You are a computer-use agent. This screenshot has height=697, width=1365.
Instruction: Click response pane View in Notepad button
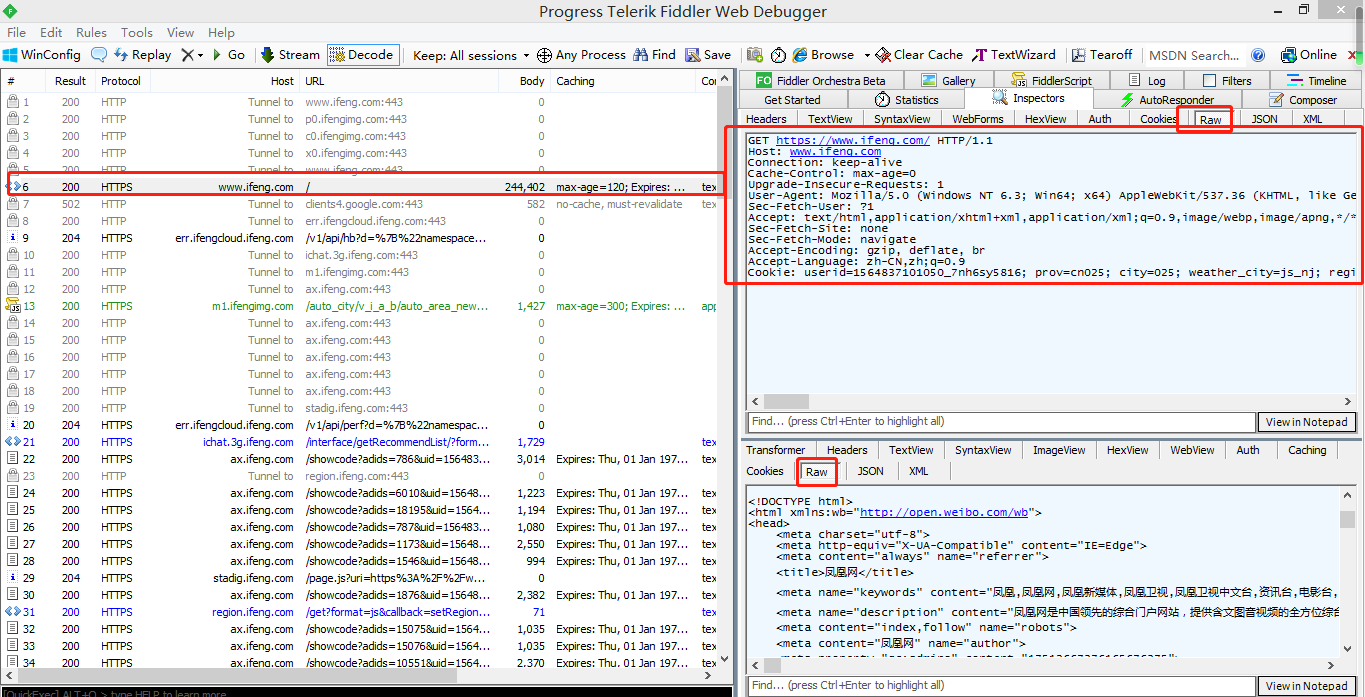1306,686
